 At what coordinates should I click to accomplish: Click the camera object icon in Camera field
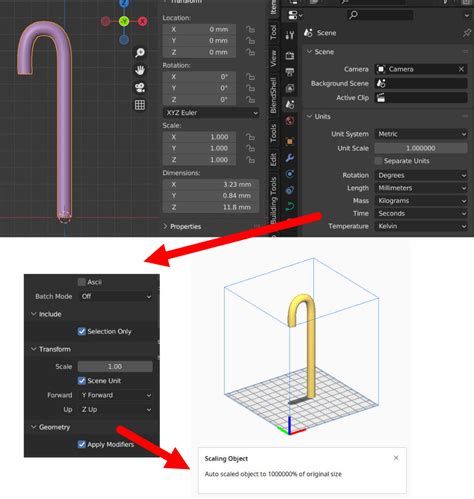pos(381,69)
